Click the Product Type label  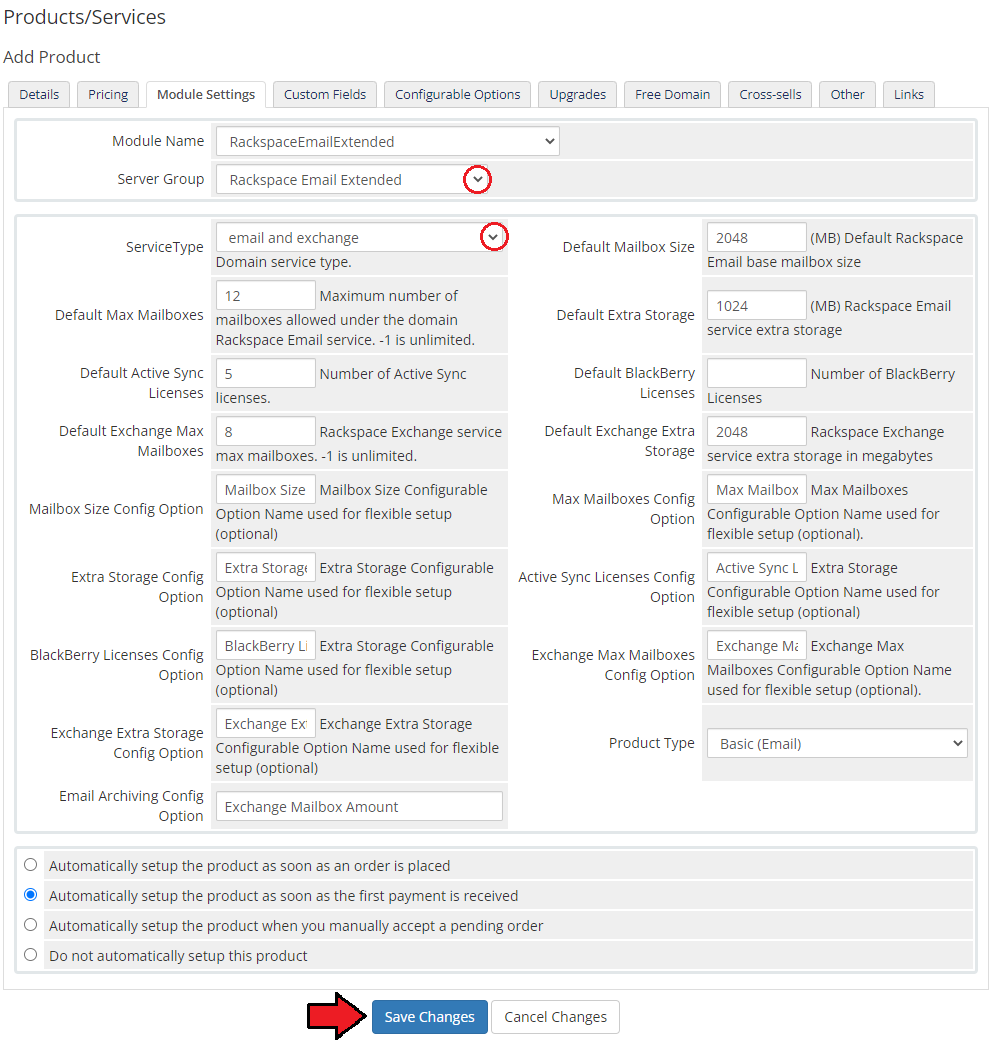click(x=652, y=743)
